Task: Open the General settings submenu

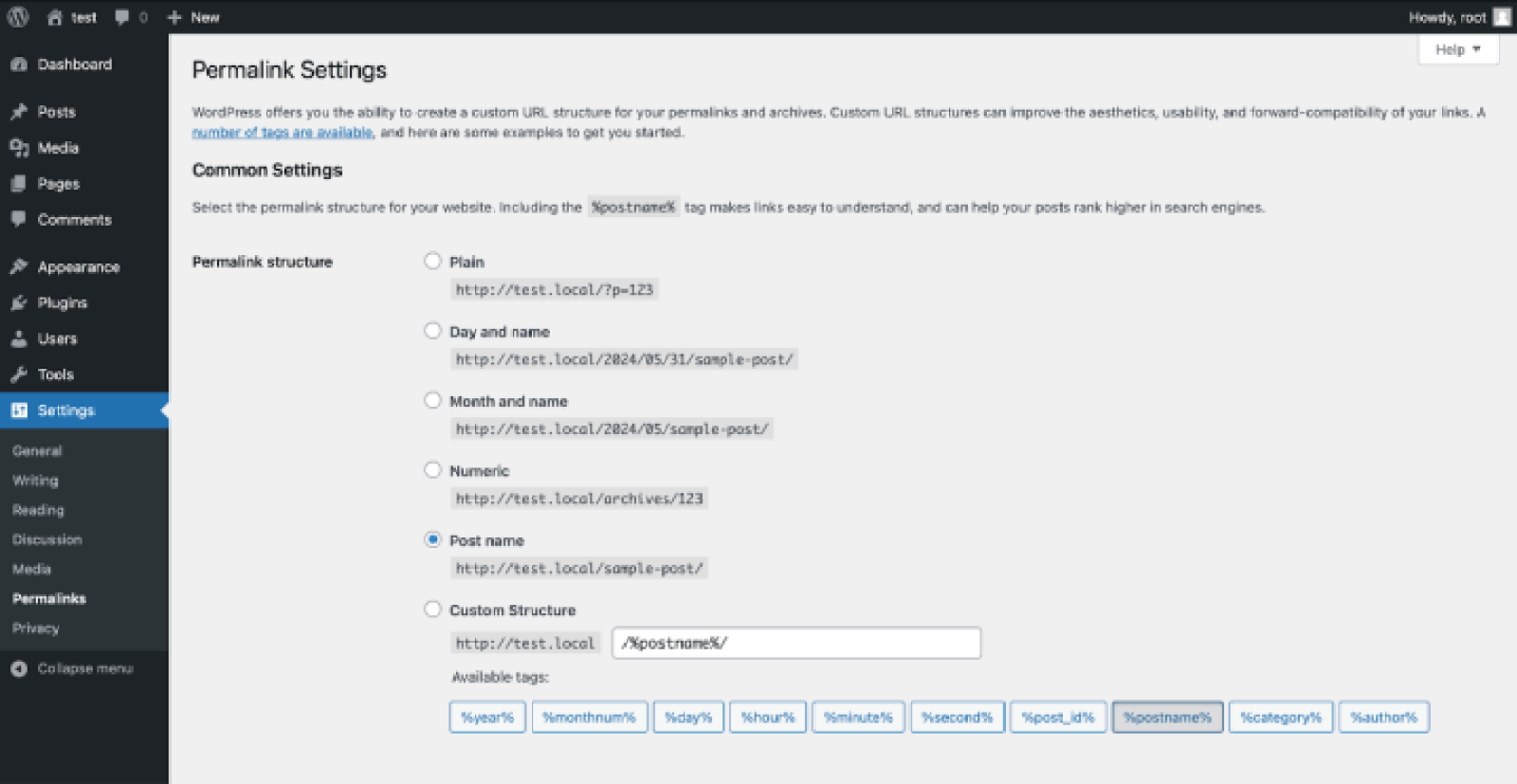Action: pyautogui.click(x=37, y=451)
